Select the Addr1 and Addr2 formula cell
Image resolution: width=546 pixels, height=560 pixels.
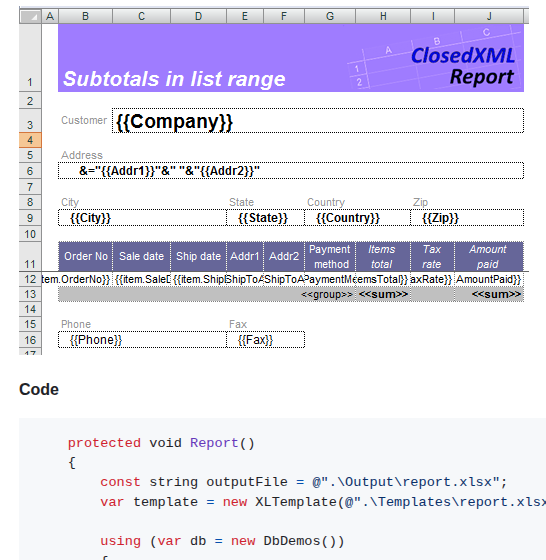pyautogui.click(x=291, y=171)
